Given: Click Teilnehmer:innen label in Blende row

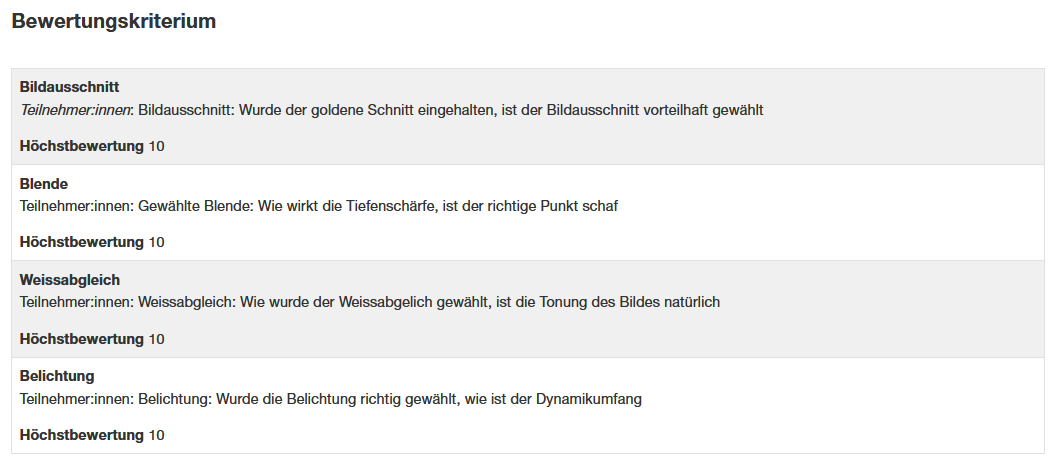Looking at the screenshot, I should point(75,206).
